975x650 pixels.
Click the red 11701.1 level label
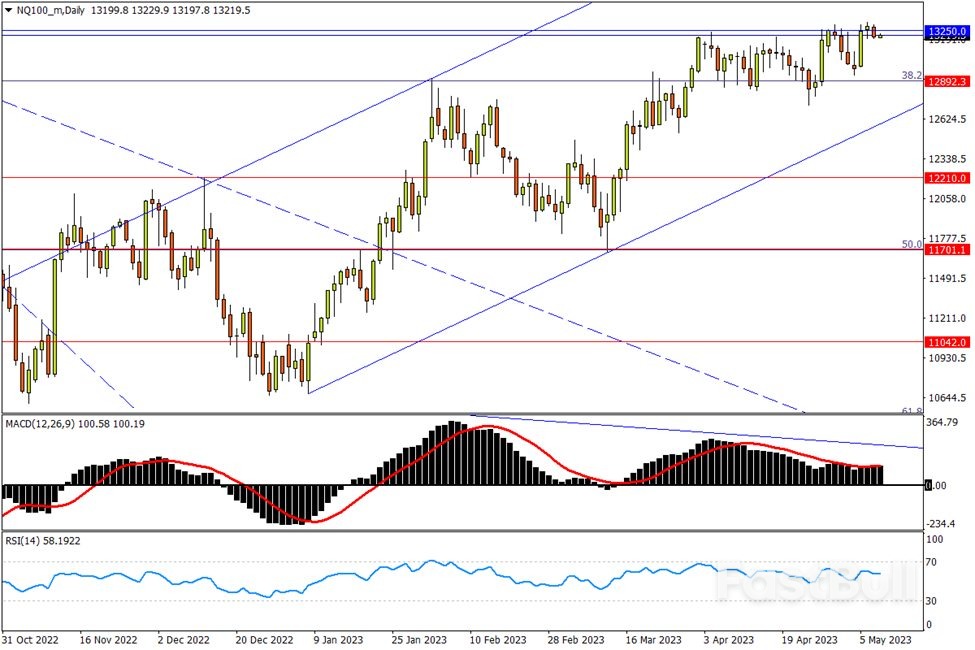point(946,250)
